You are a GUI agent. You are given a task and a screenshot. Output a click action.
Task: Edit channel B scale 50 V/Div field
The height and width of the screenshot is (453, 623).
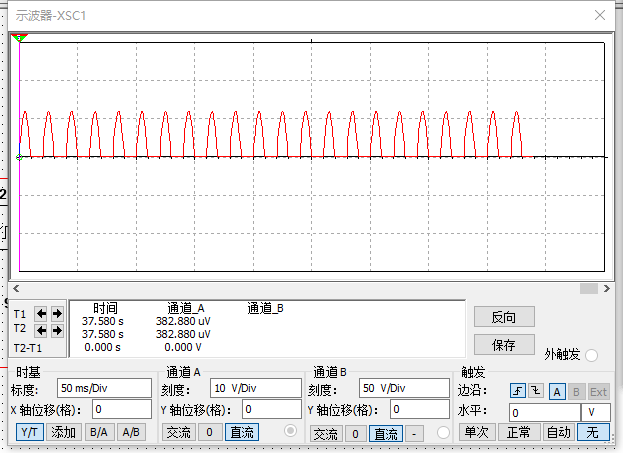pos(404,388)
